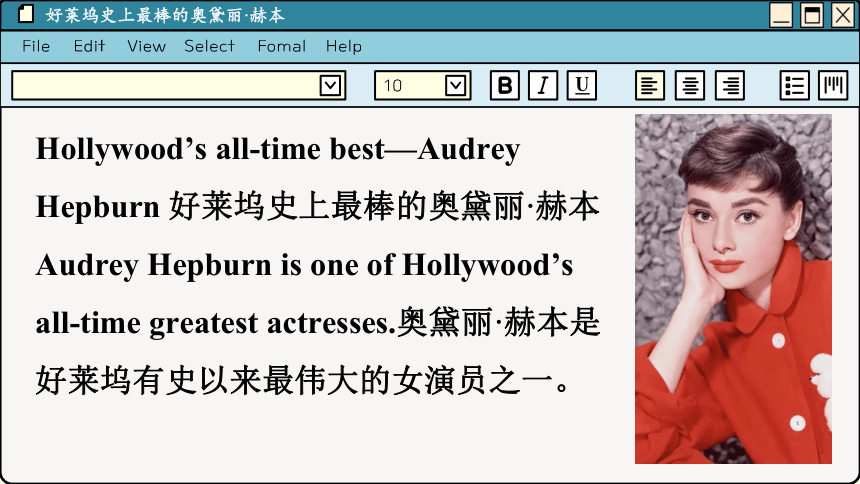Click the word 'Hepburn' before the Chinese heading

[98, 207]
